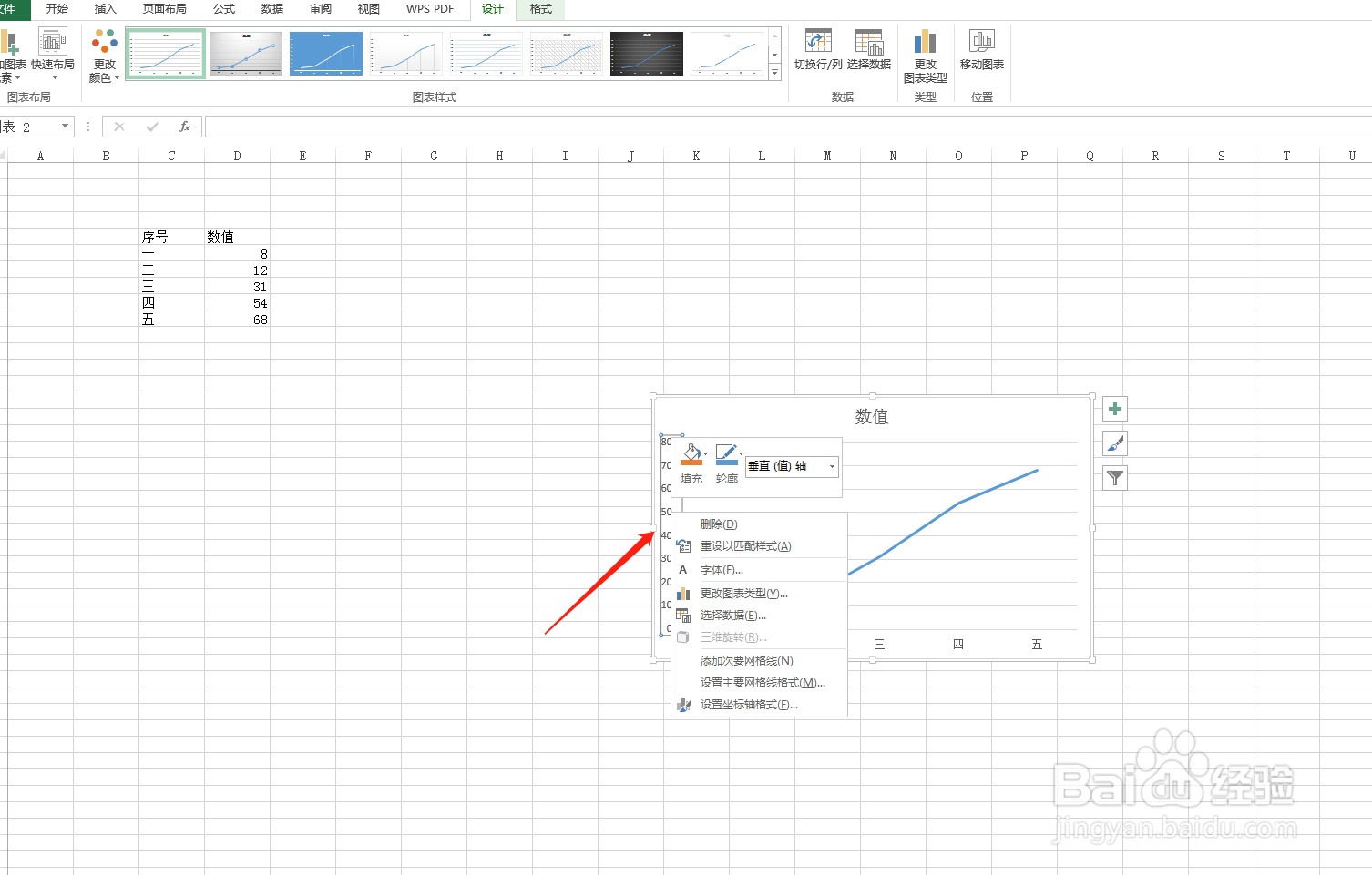Switch to the 视图 ribbon tab

(369, 9)
